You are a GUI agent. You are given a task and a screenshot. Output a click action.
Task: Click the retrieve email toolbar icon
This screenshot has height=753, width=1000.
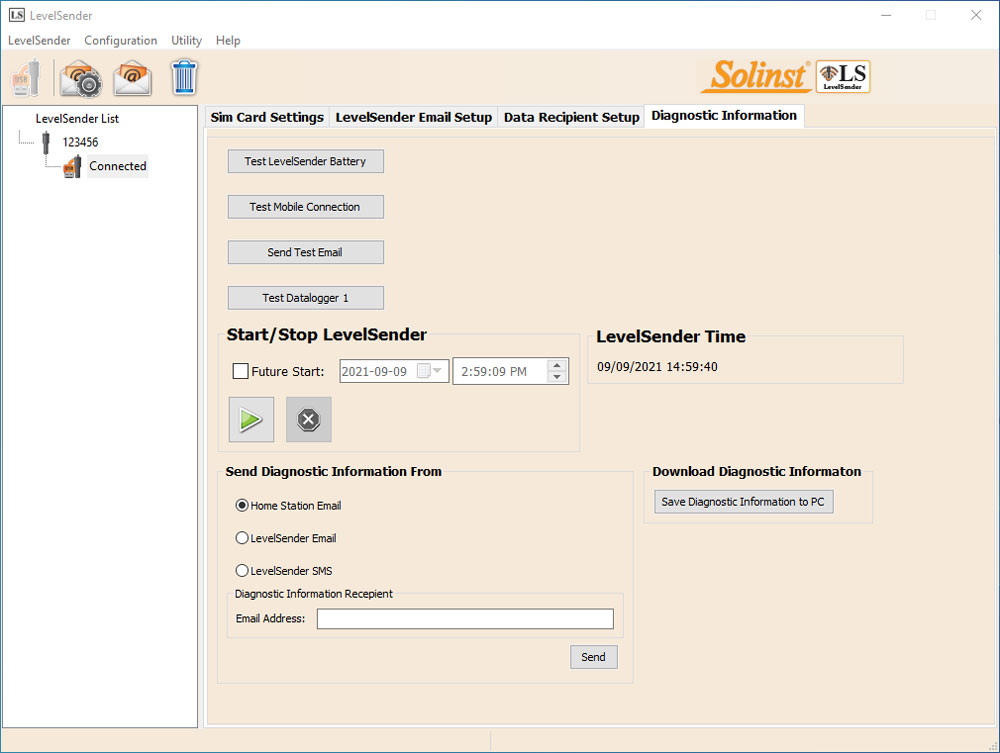click(132, 77)
